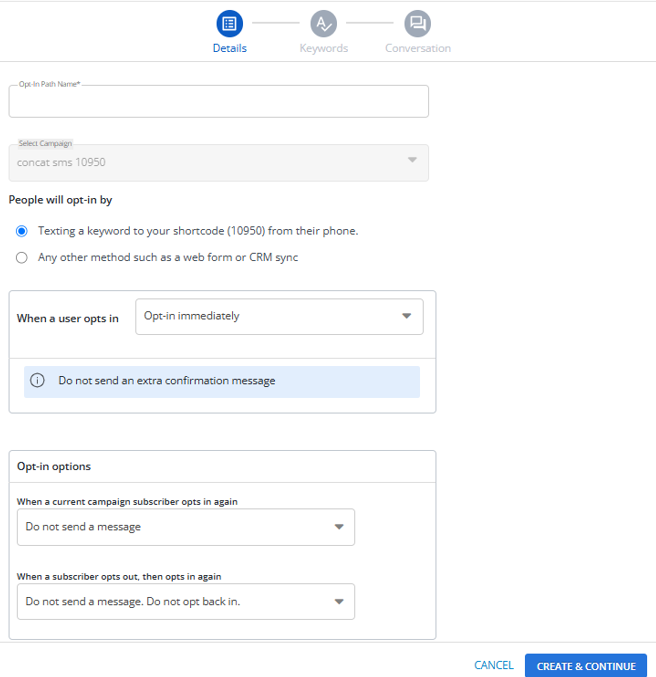
Task: Focus the Opt-In Path Name field
Action: point(218,102)
